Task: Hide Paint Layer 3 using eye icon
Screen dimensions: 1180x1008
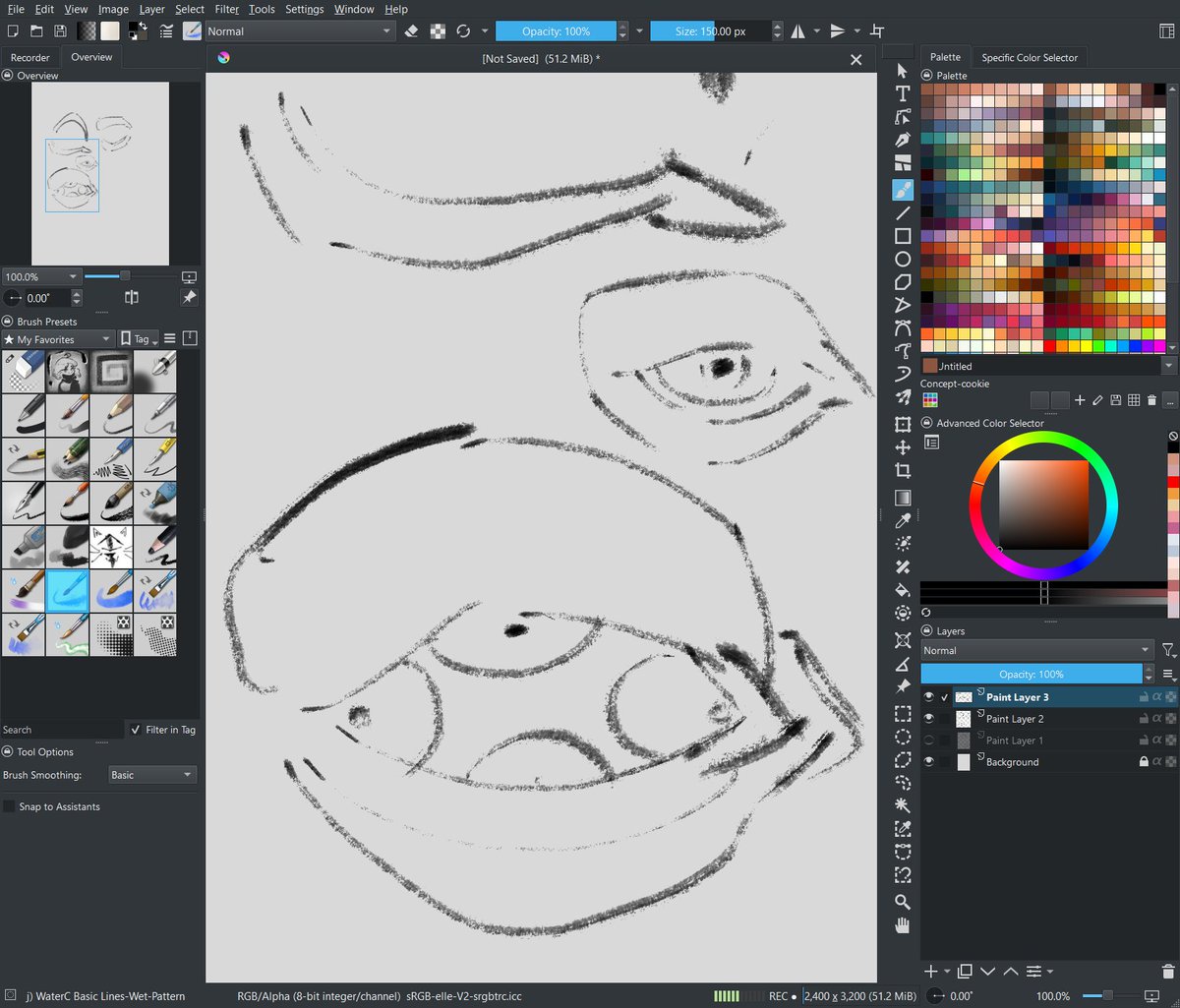Action: tap(929, 697)
